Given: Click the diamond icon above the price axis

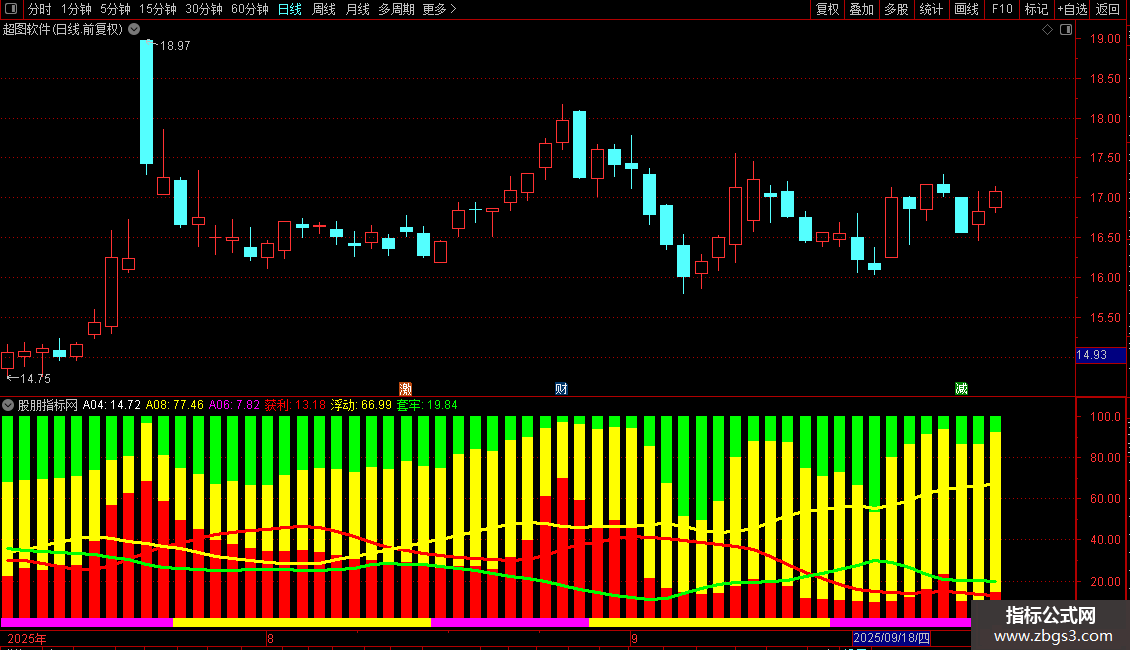Looking at the screenshot, I should 1047,30.
